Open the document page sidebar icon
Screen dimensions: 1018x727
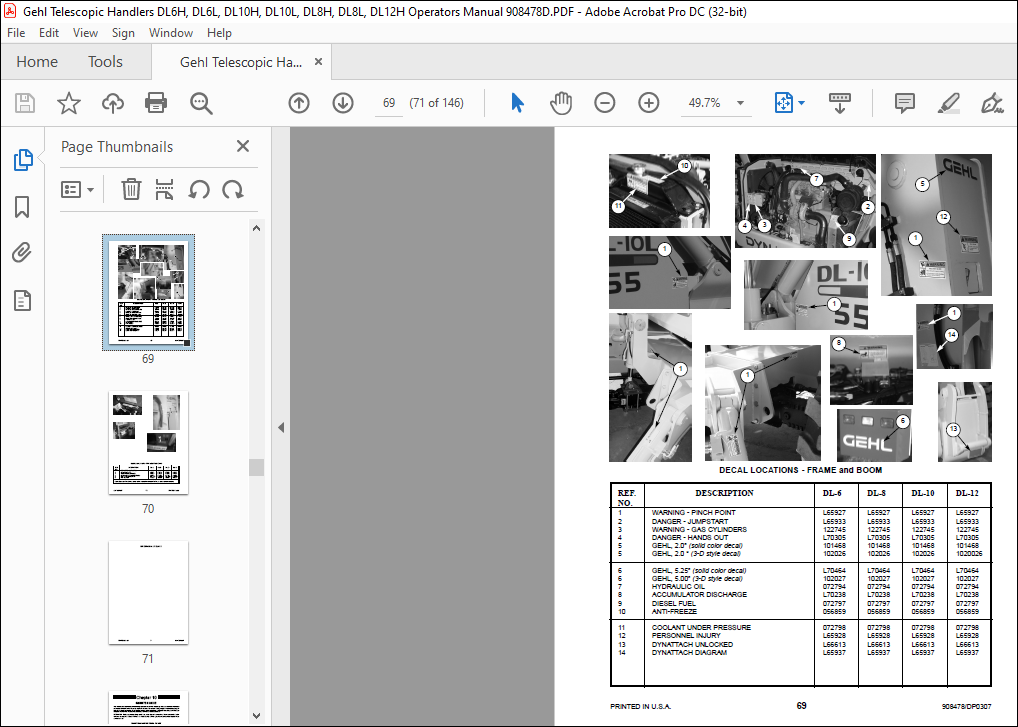point(22,301)
